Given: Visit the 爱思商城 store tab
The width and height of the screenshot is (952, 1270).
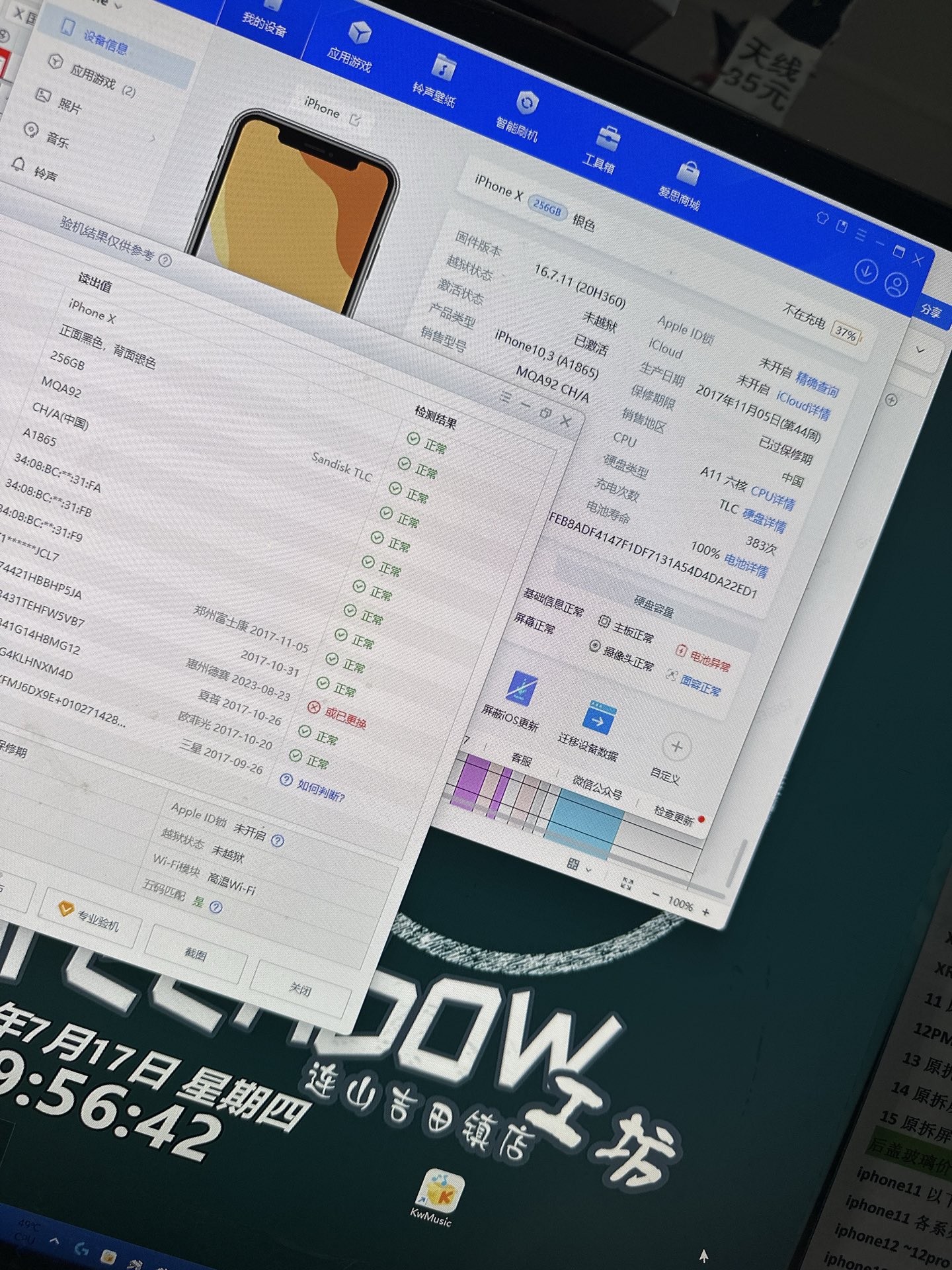Looking at the screenshot, I should 681,185.
